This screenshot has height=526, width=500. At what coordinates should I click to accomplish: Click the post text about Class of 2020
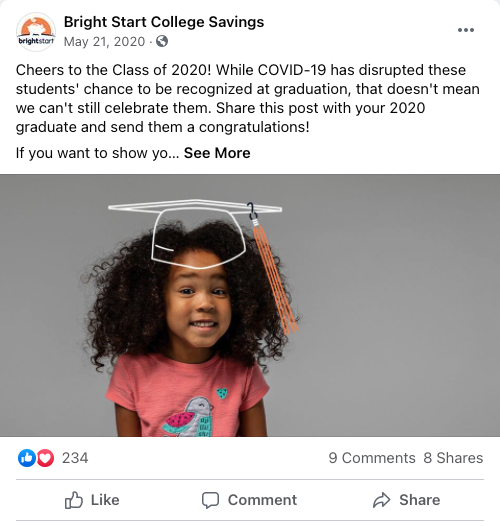coord(248,99)
